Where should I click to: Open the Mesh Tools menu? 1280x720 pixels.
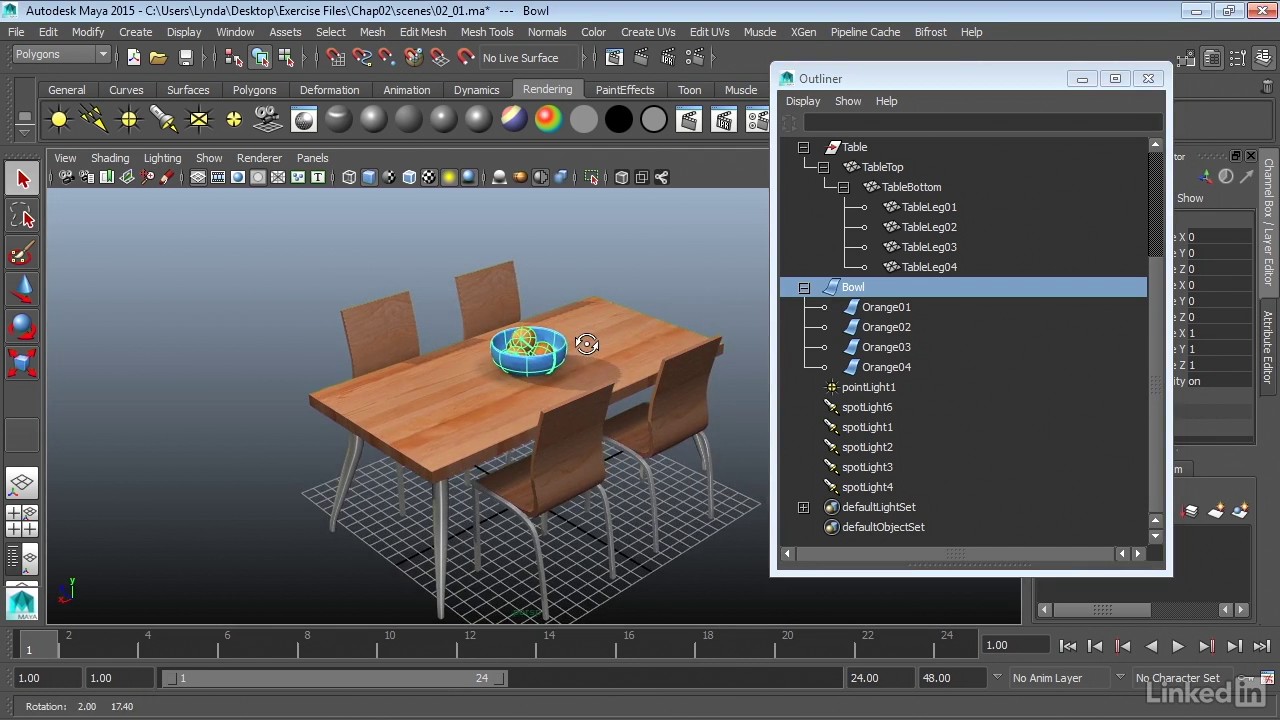coord(486,32)
